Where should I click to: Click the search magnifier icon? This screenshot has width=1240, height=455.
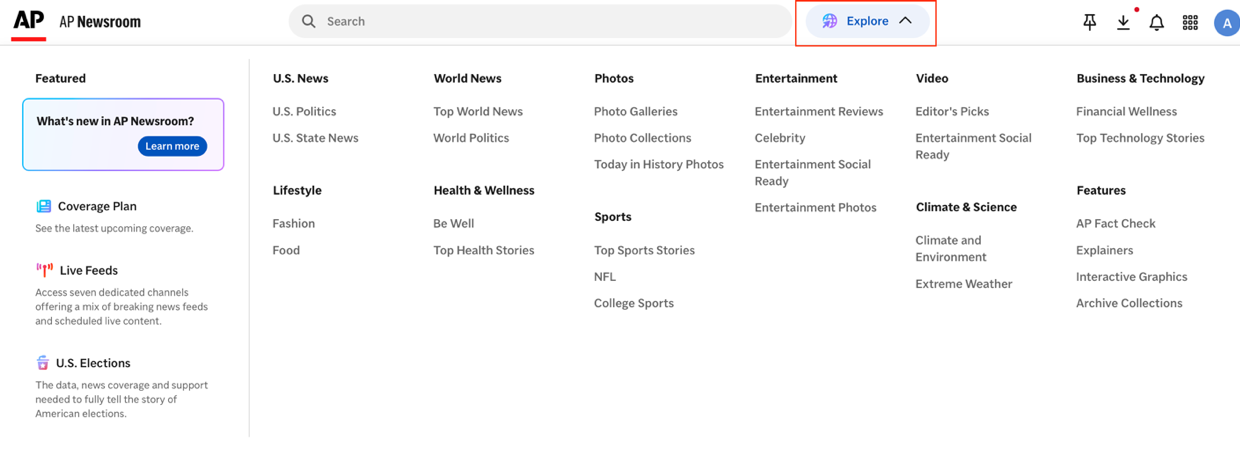309,21
